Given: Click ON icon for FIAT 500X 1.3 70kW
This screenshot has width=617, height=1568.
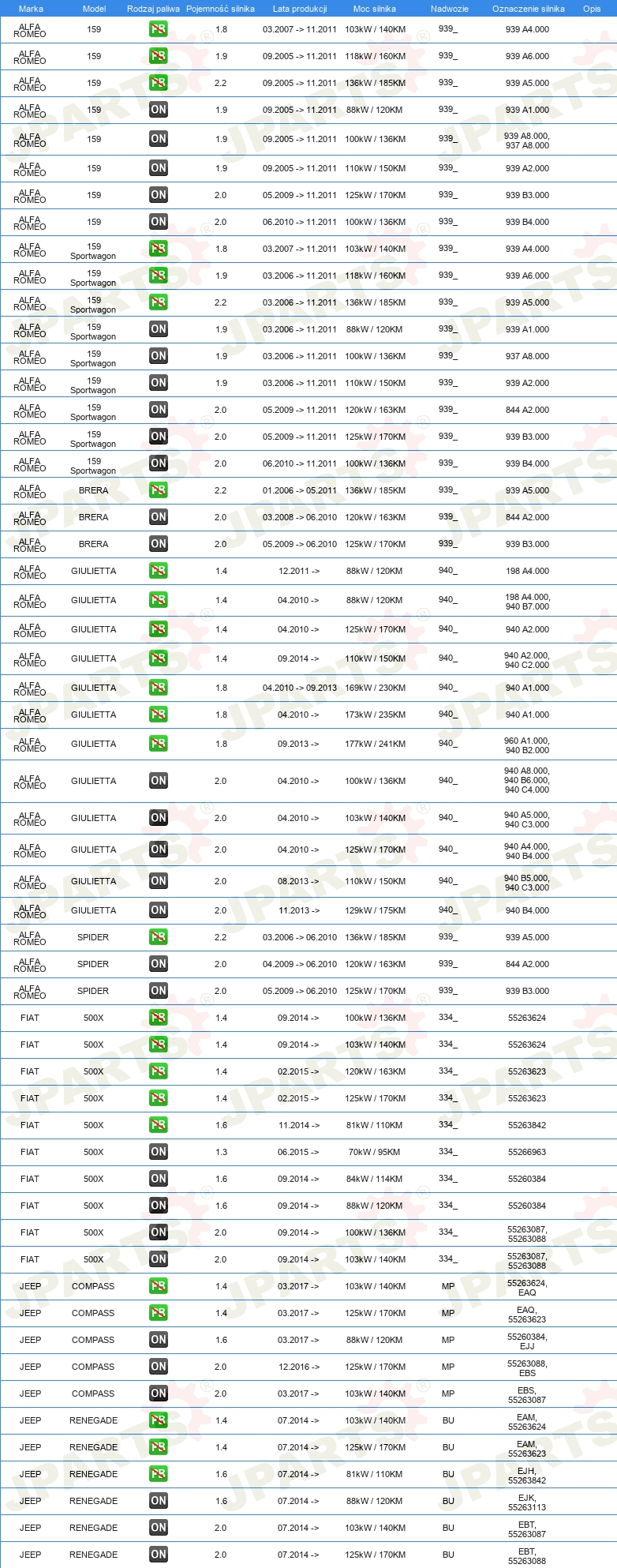Looking at the screenshot, I should (x=159, y=1152).
